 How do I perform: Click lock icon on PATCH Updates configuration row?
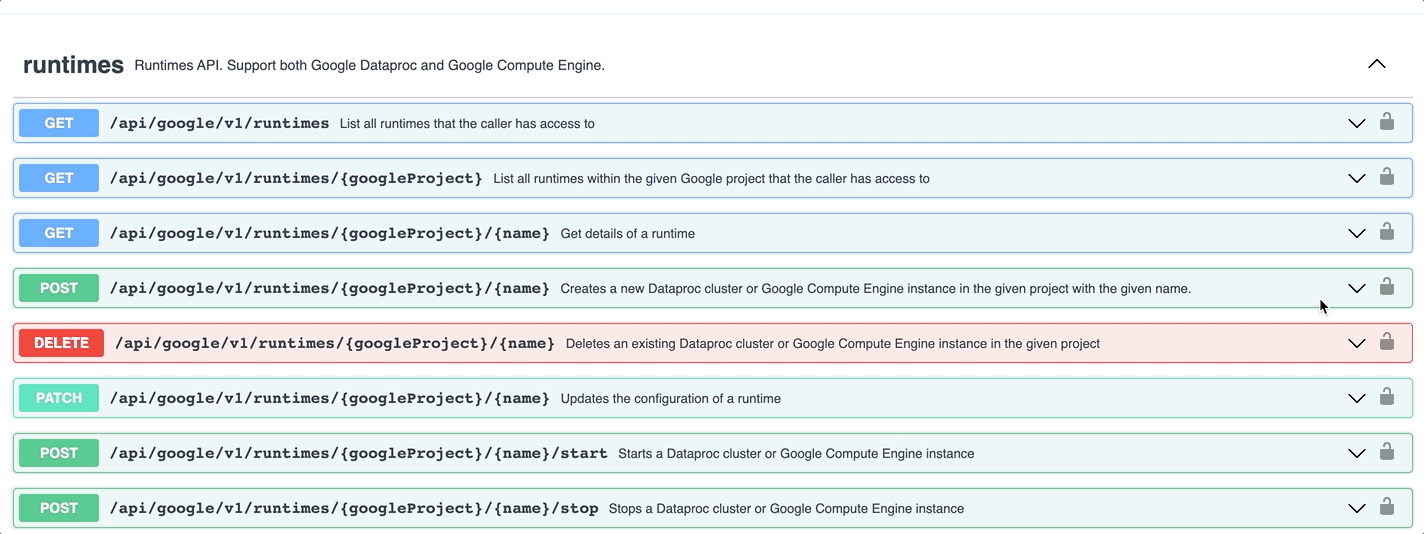[1386, 397]
